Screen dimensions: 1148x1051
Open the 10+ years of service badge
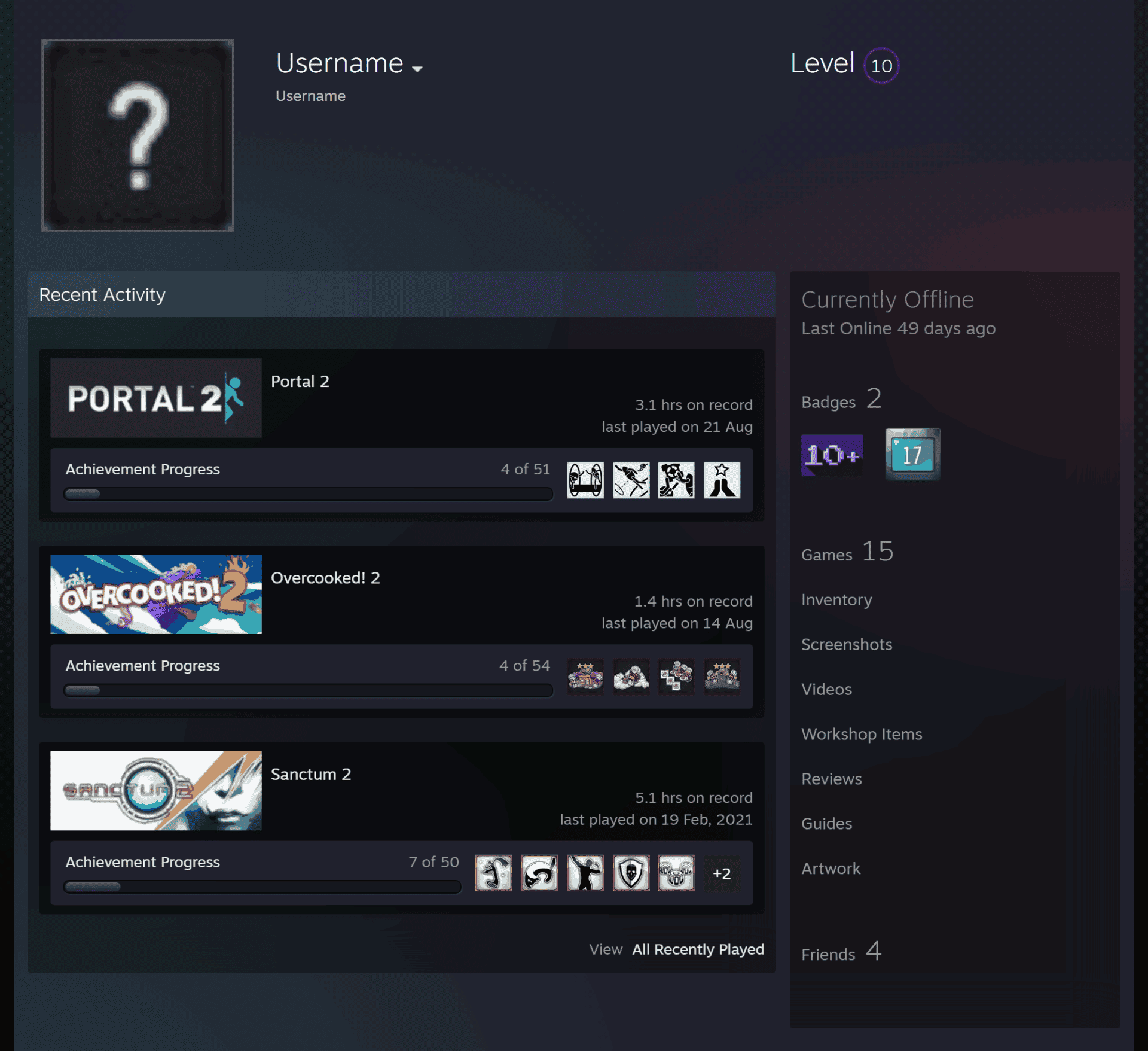click(x=832, y=455)
